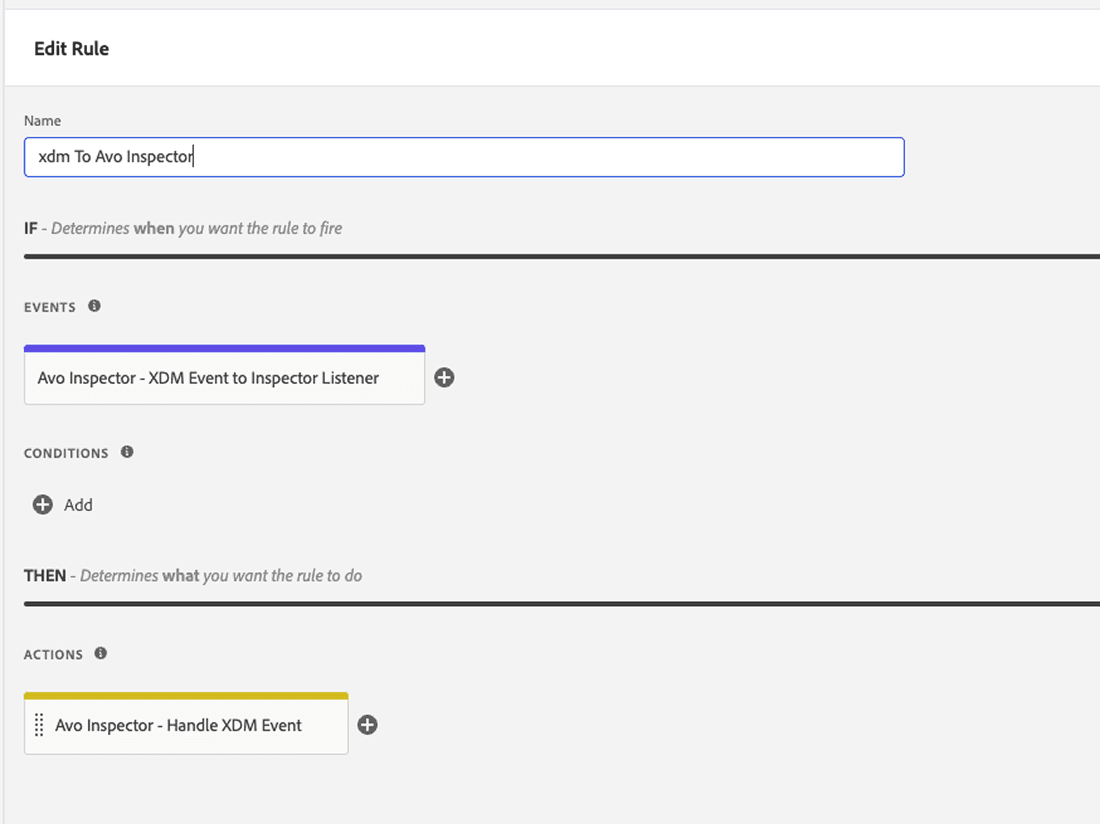Click the purple bar atop the event card

click(x=224, y=348)
